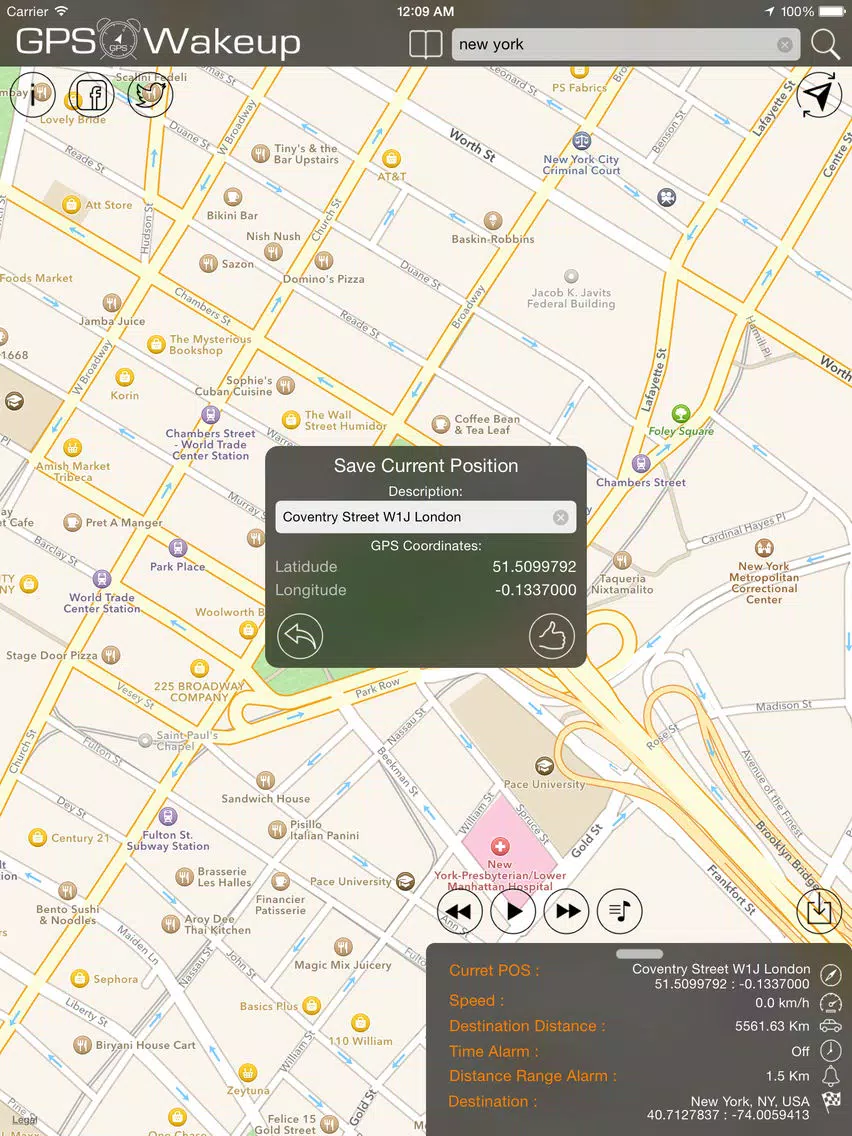The width and height of the screenshot is (852, 1136).
Task: Select the 'New York, NY, USA' destination text
Action: 750,1101
